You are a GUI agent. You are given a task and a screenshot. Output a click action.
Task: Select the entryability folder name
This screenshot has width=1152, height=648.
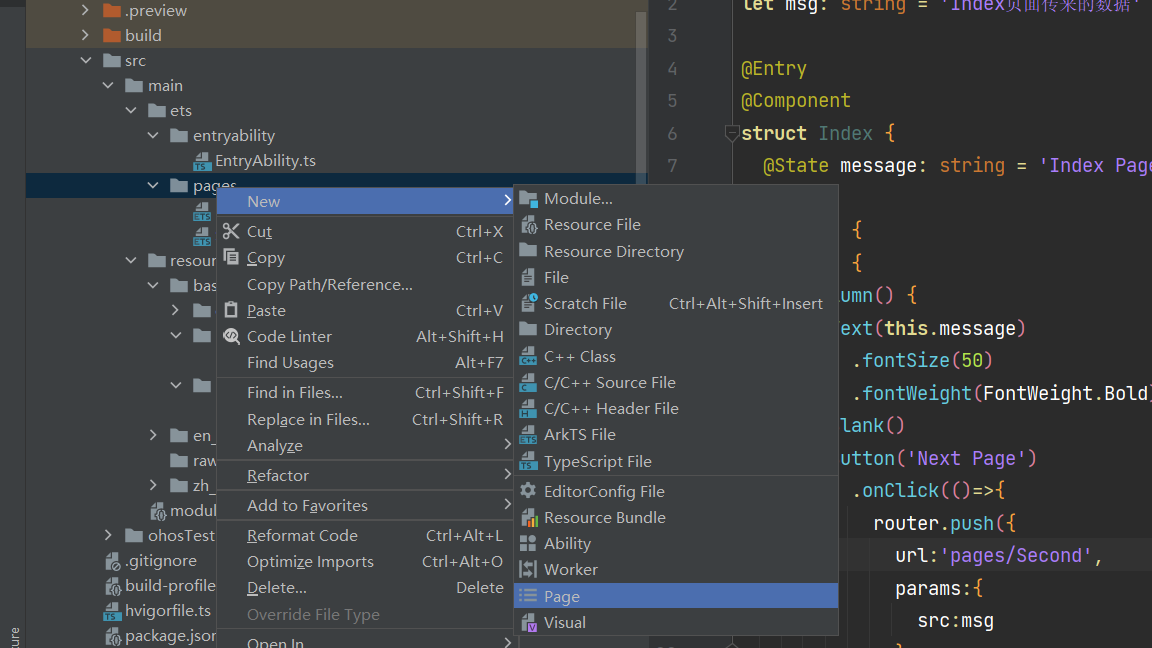(x=234, y=136)
